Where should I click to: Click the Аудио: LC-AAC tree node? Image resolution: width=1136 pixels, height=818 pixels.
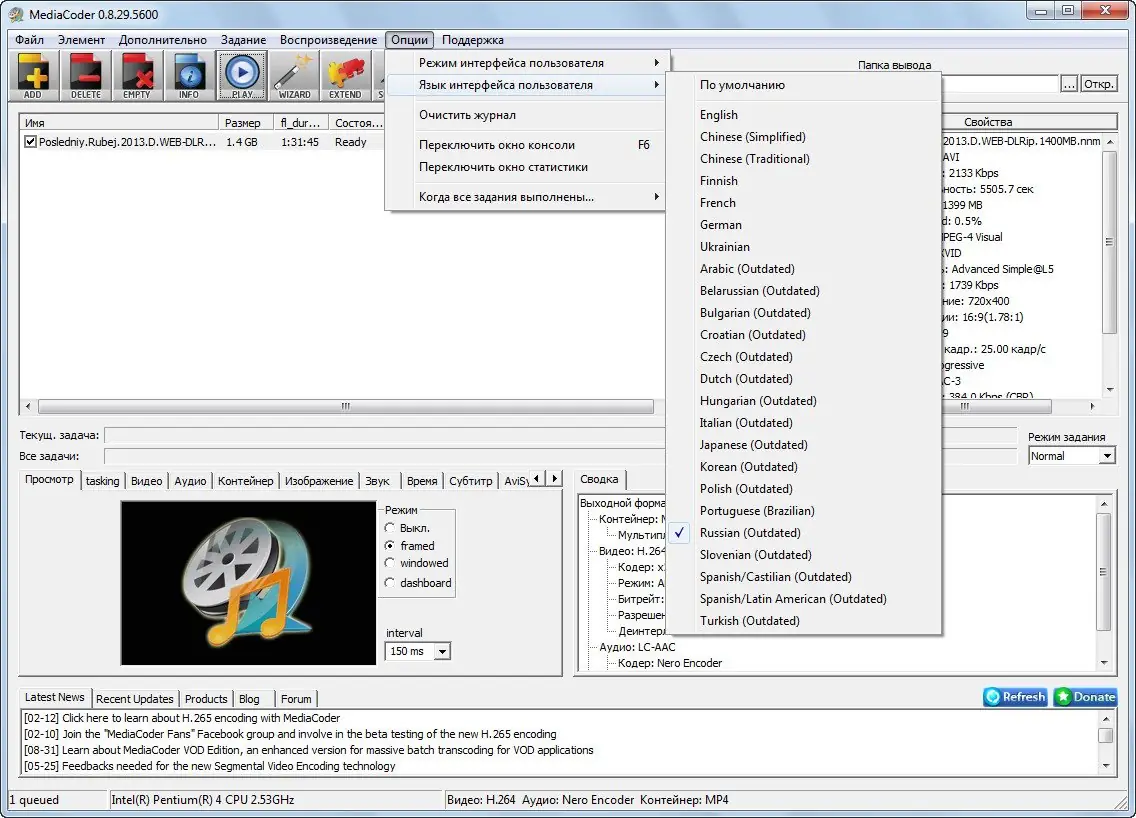point(637,647)
